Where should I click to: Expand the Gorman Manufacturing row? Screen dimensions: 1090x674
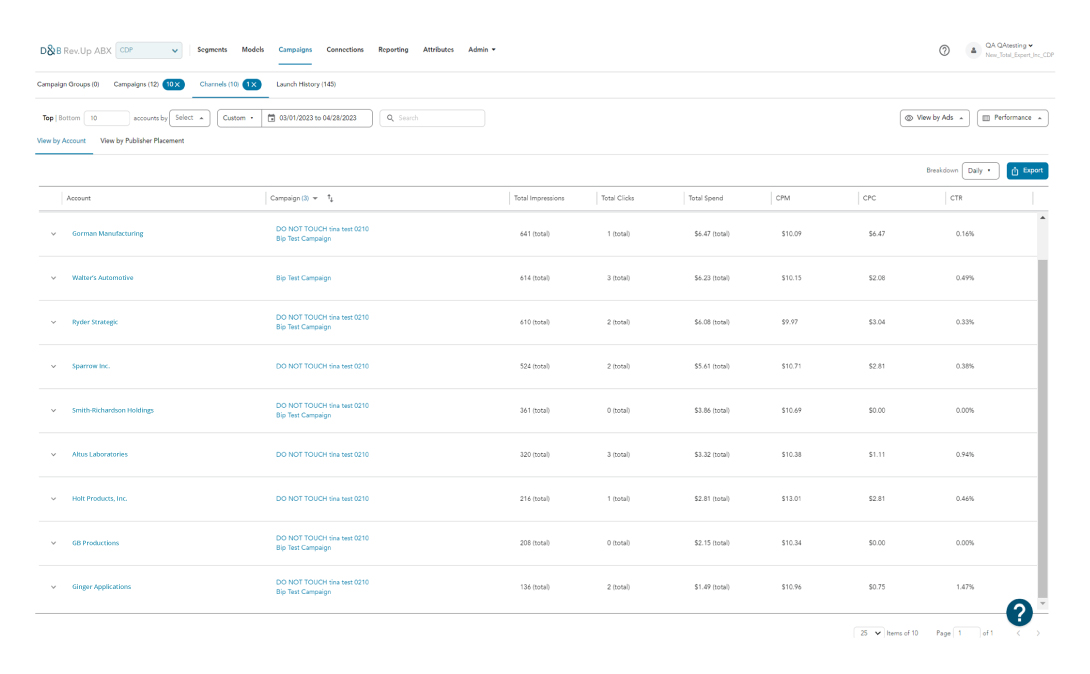(54, 234)
